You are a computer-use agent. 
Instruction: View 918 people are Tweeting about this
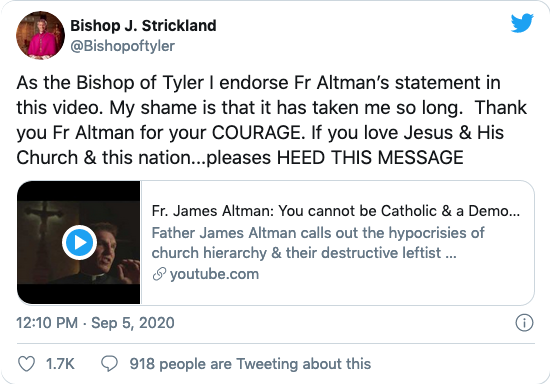point(250,364)
